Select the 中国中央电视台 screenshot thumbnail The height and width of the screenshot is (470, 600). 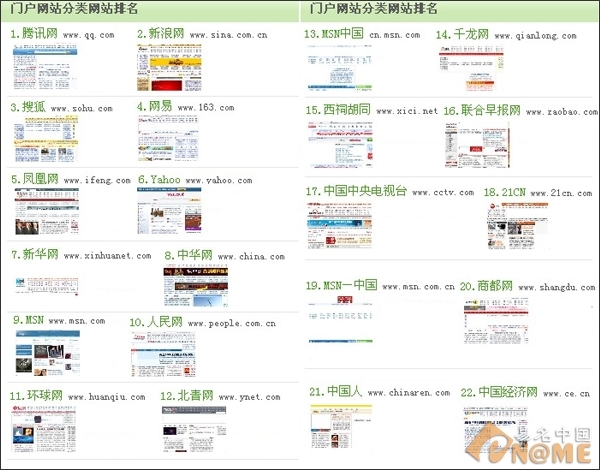pyautogui.click(x=339, y=226)
